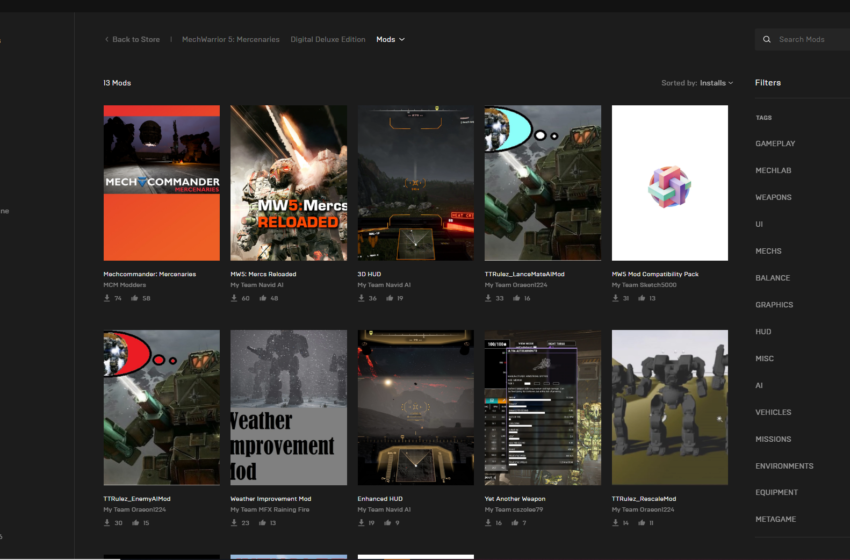Filter by MECHLAB tag
Viewport: 850px width, 560px height.
pyautogui.click(x=774, y=170)
